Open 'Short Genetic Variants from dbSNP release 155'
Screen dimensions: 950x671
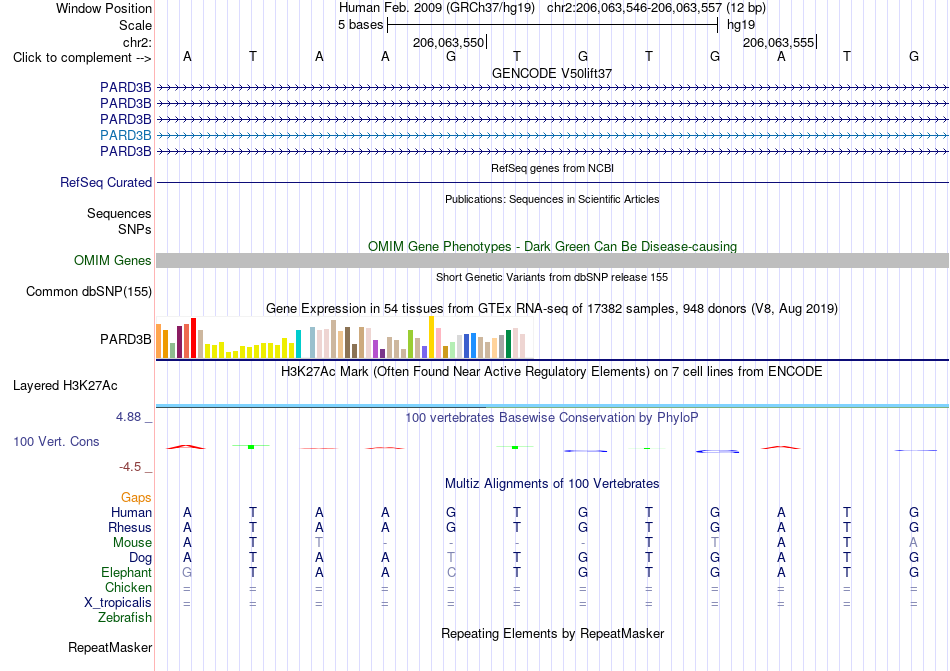click(552, 277)
